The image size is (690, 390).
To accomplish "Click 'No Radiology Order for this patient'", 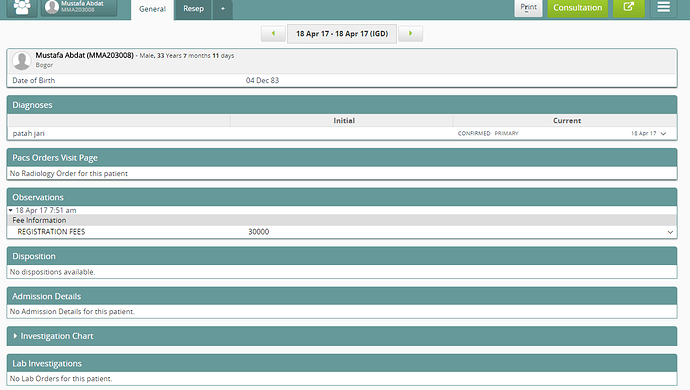I will tap(69, 173).
